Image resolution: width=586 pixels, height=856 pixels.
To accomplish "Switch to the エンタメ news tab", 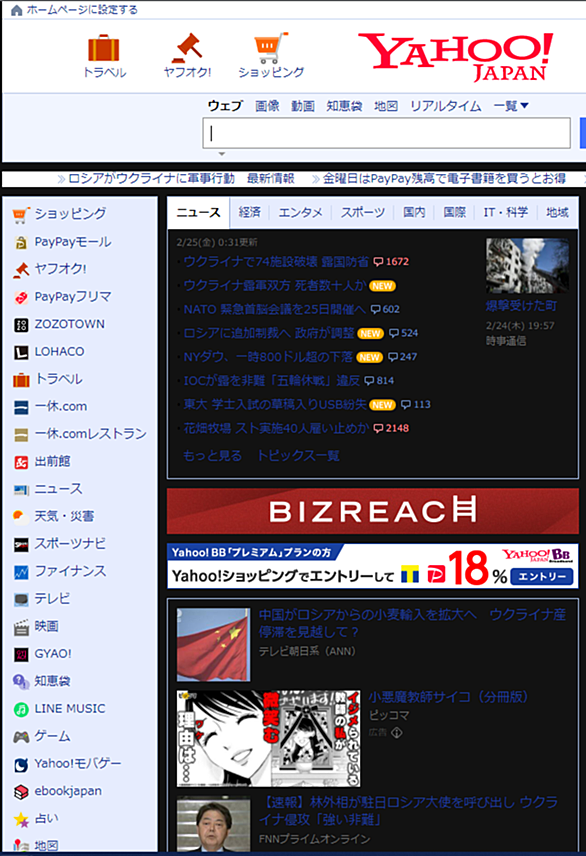I will click(300, 212).
